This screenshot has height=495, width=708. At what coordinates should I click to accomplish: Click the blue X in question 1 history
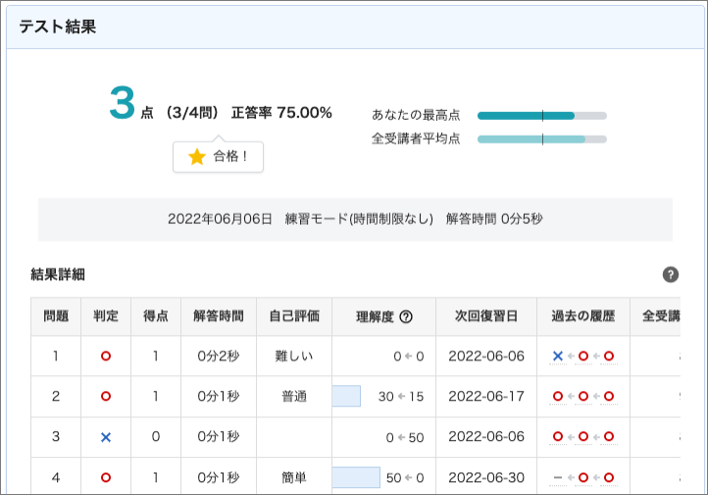point(557,356)
